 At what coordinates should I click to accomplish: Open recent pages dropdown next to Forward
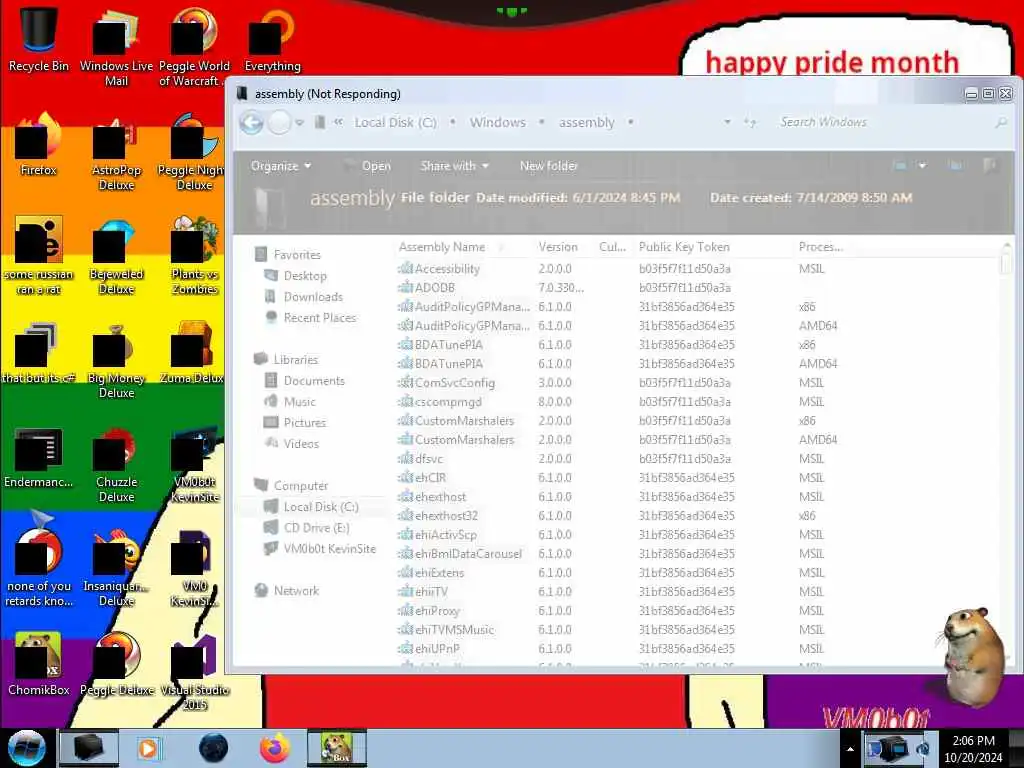tap(299, 123)
